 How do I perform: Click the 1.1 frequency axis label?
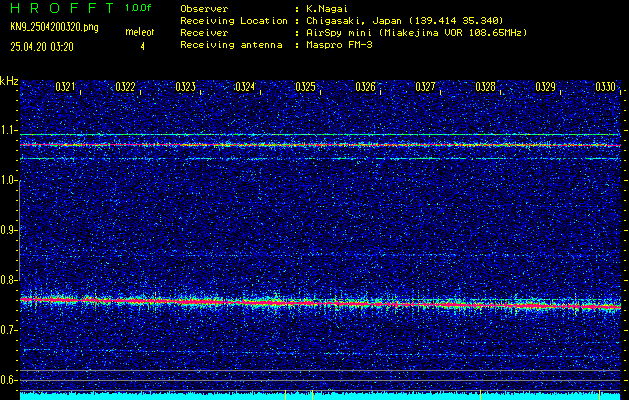coord(8,130)
